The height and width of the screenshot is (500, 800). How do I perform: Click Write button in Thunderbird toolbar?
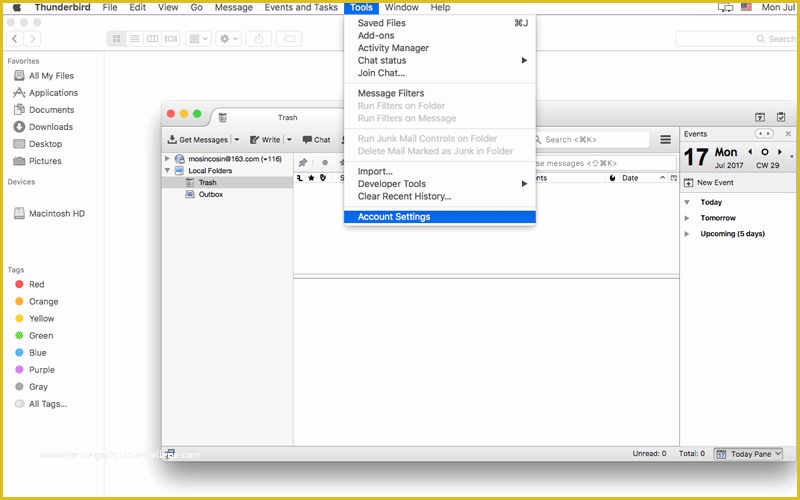tap(265, 139)
